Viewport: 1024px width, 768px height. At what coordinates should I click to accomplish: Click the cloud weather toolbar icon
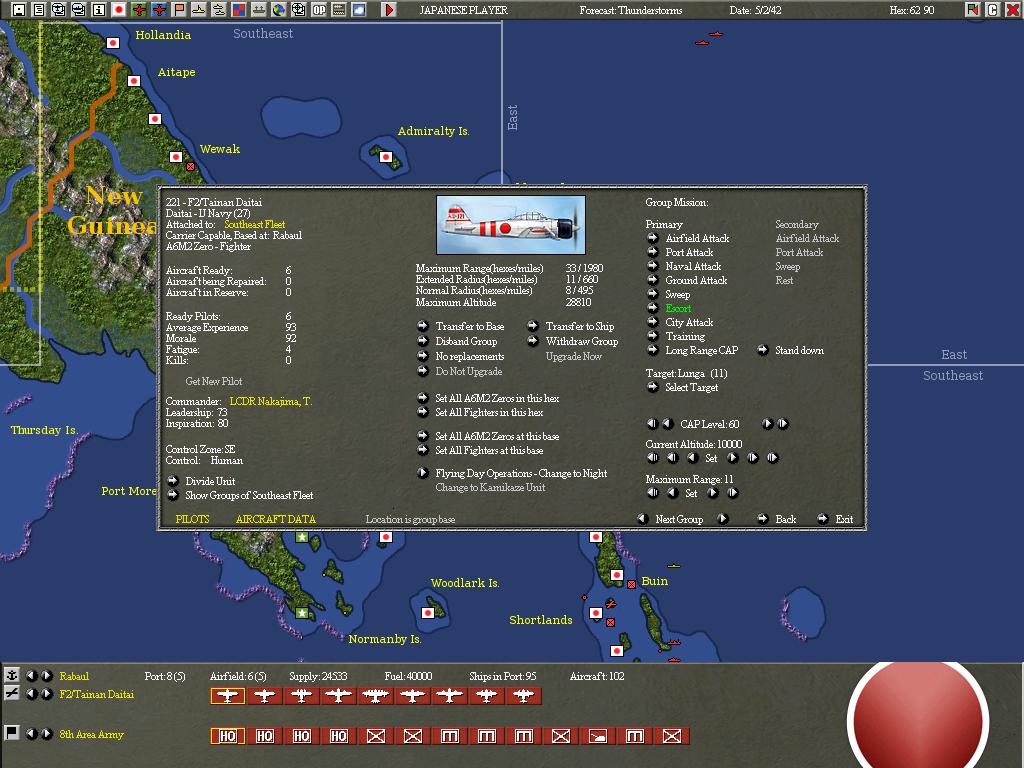(359, 10)
